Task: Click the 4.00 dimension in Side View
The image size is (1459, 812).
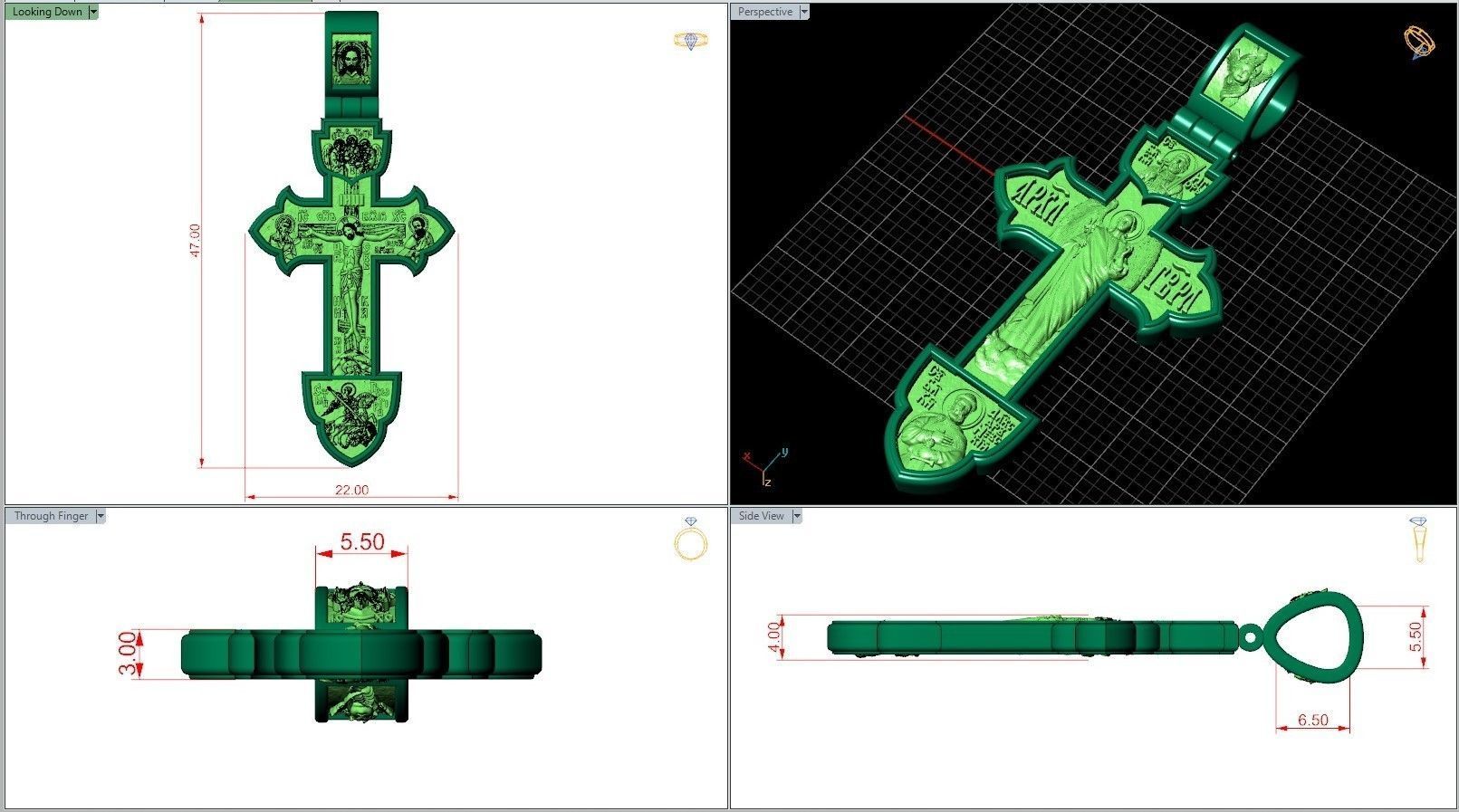Action: [773, 637]
